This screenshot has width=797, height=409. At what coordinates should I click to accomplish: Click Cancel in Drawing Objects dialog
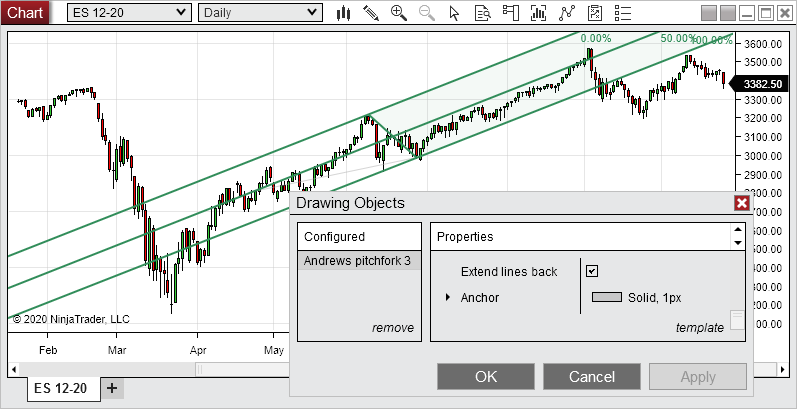coord(591,377)
